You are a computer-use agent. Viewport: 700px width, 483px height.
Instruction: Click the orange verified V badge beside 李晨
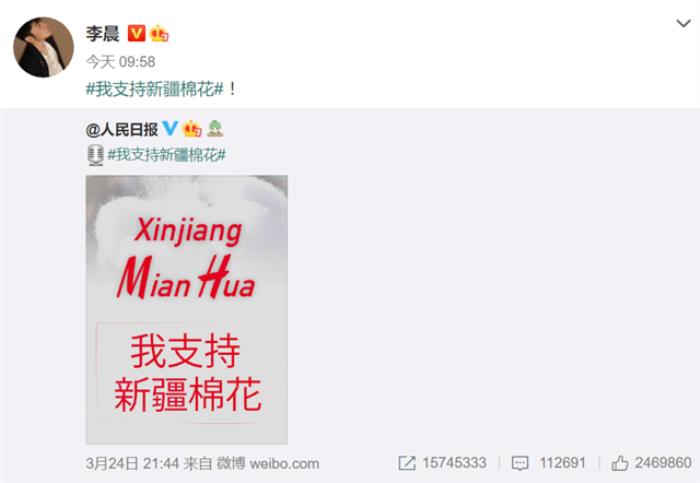click(136, 33)
